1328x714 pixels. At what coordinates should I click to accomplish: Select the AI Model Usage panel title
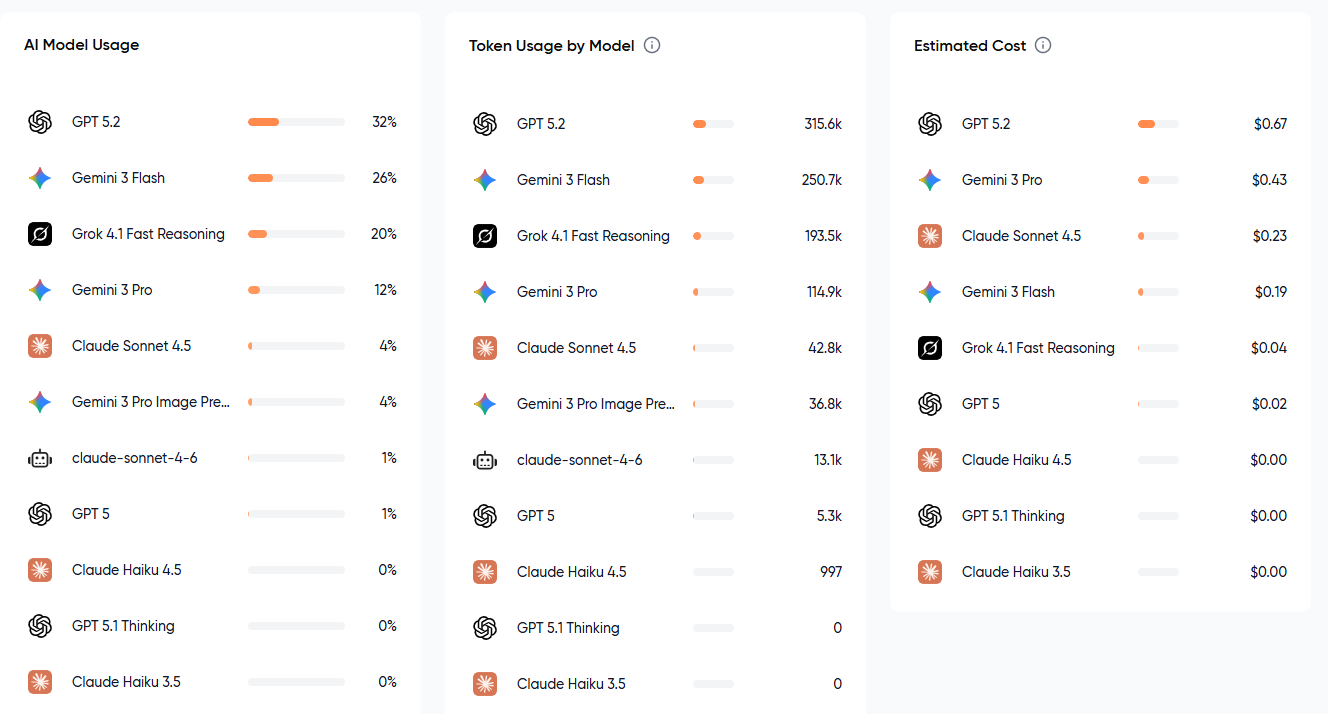pos(81,45)
